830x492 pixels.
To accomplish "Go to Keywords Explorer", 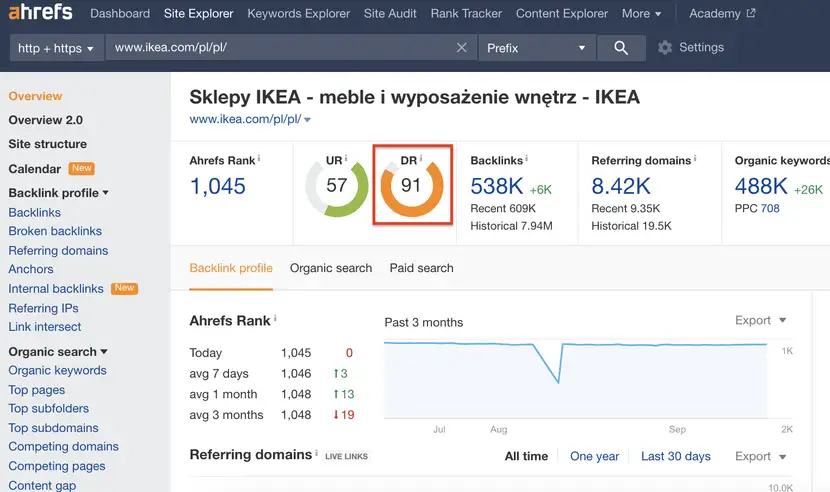I will click(x=299, y=13).
